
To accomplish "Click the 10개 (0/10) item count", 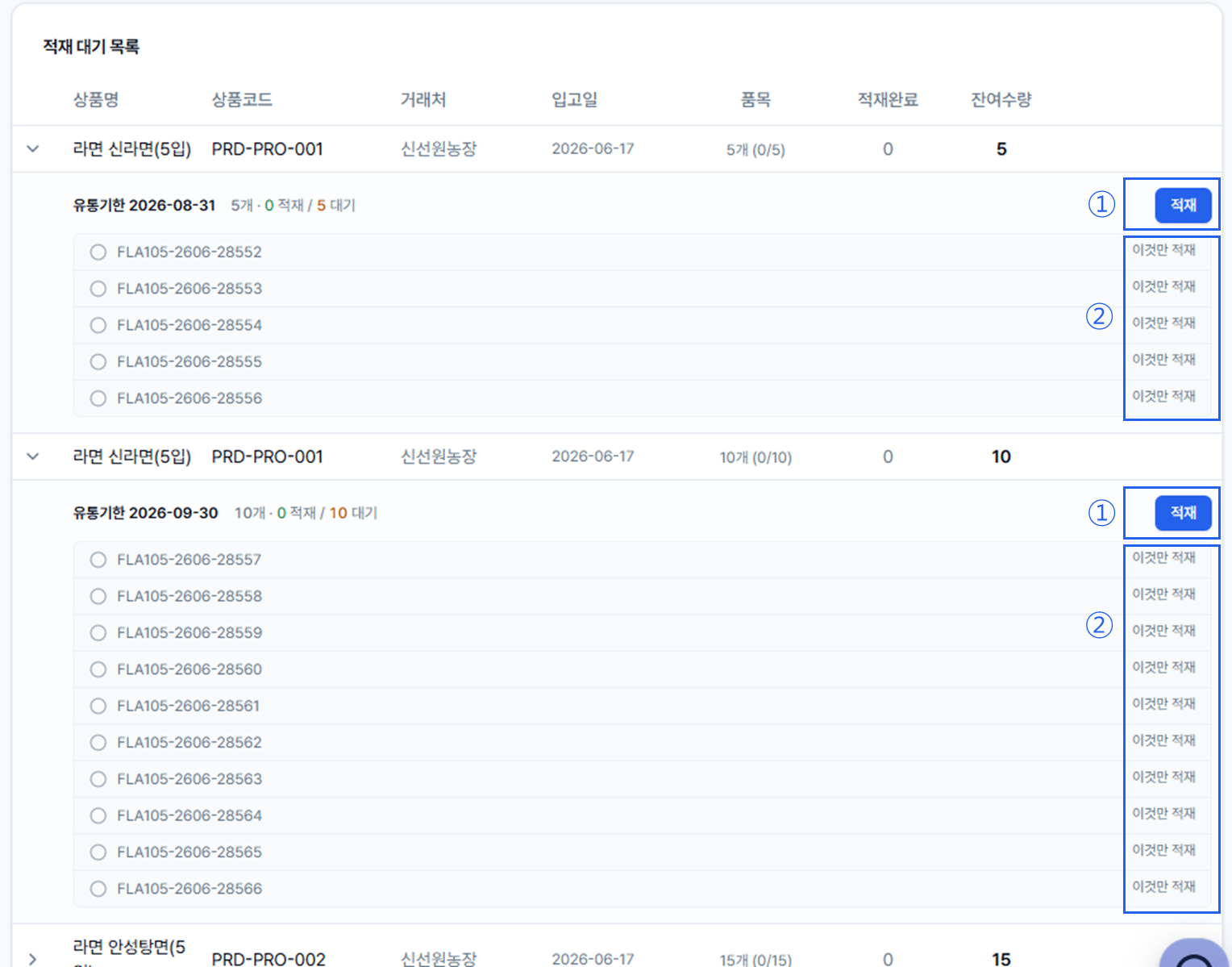I will click(x=755, y=457).
